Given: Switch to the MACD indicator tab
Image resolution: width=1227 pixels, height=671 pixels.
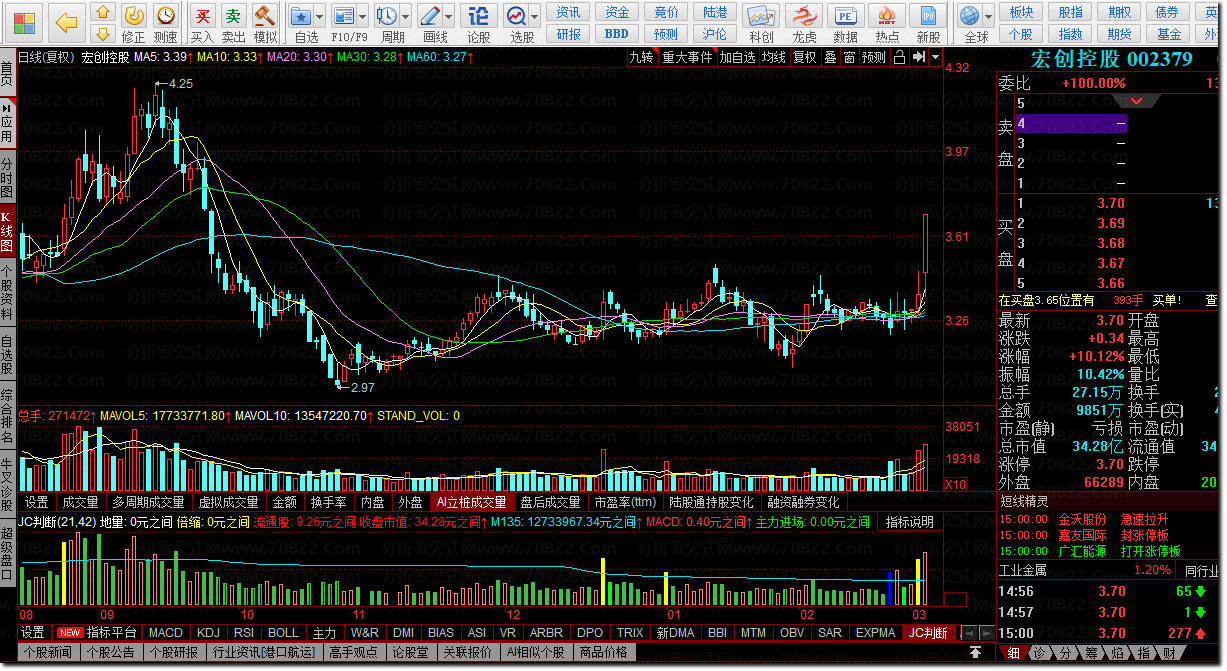Looking at the screenshot, I should pyautogui.click(x=166, y=633).
